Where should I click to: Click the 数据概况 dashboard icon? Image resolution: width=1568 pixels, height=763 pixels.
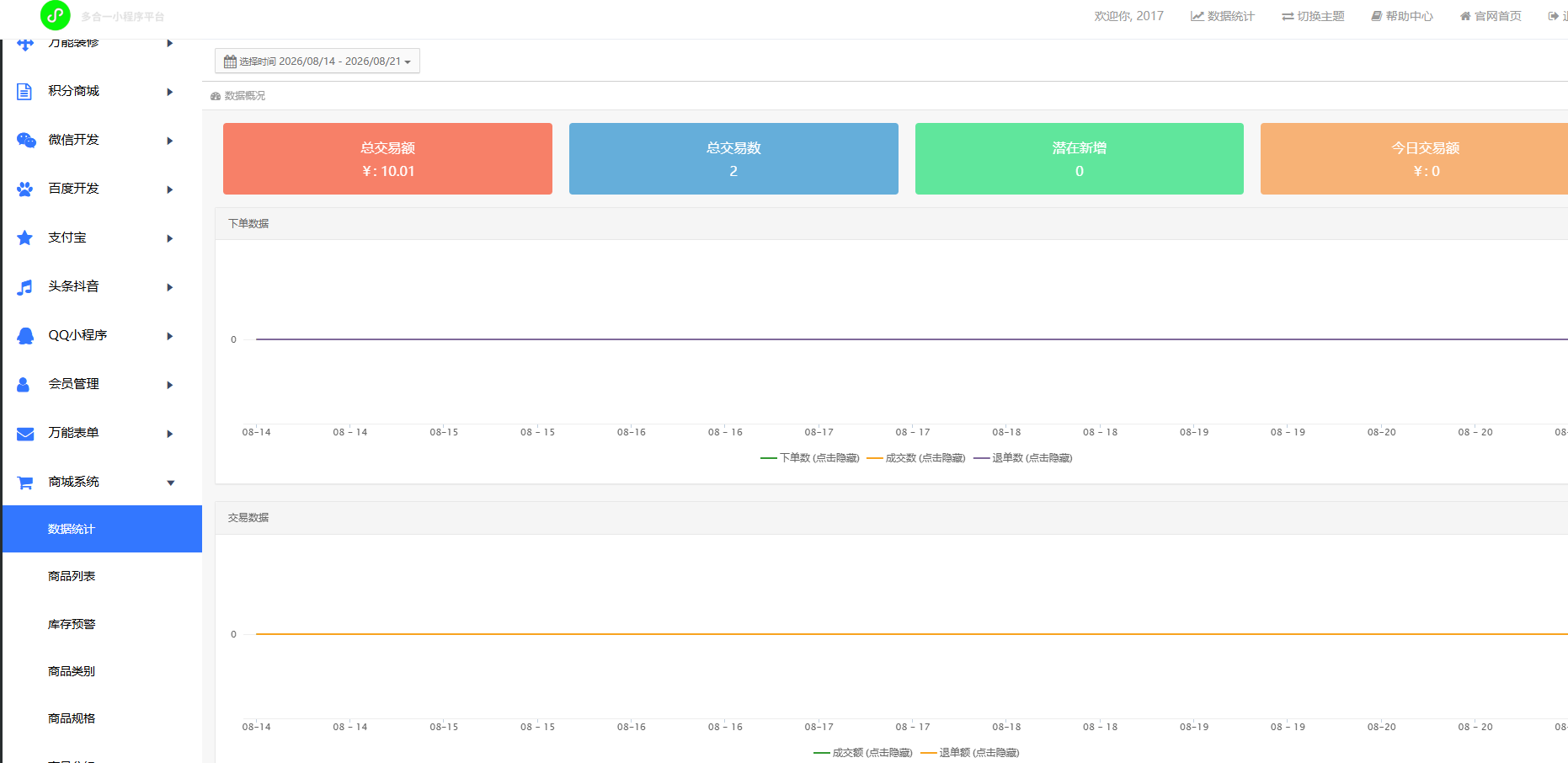point(216,96)
